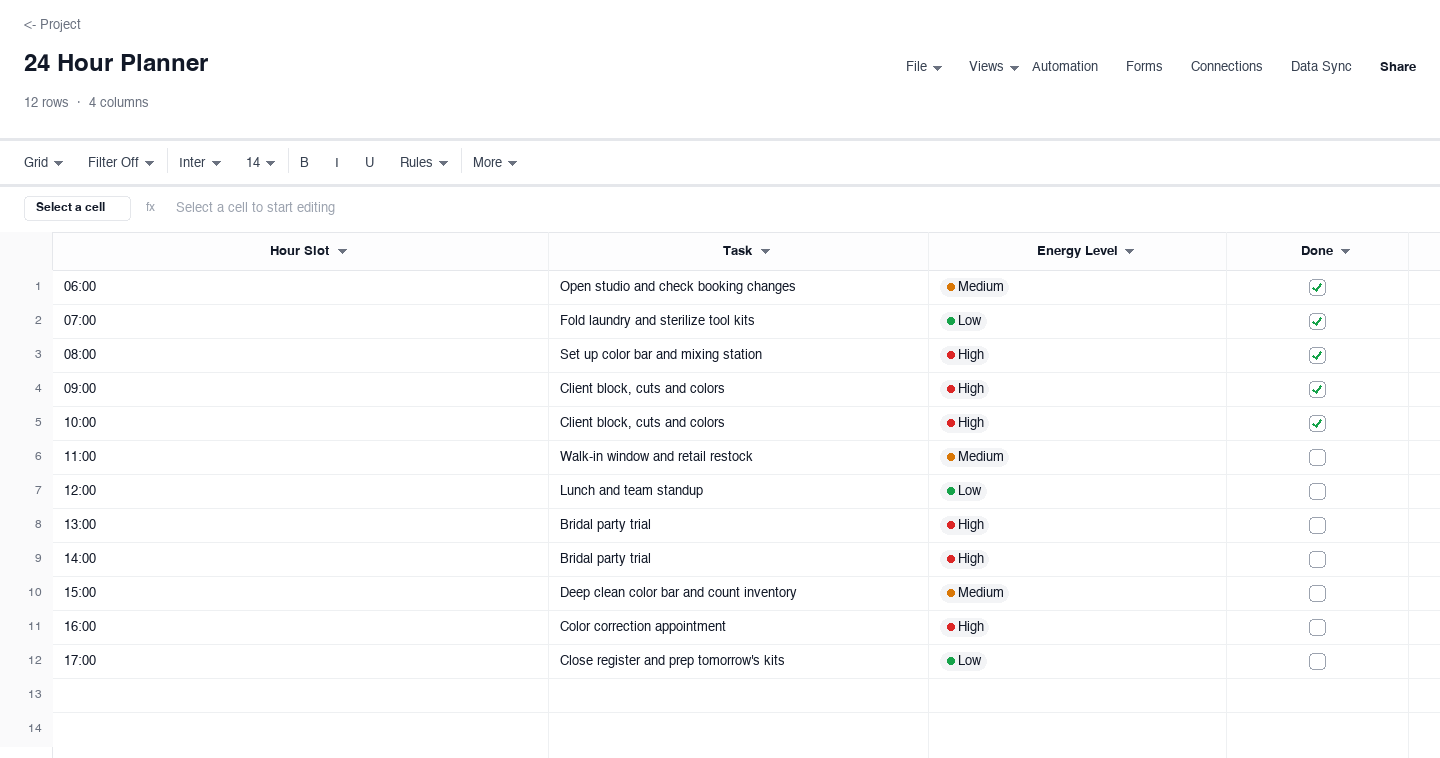Toggle italic formatting button I
The height and width of the screenshot is (758, 1440).
(336, 162)
